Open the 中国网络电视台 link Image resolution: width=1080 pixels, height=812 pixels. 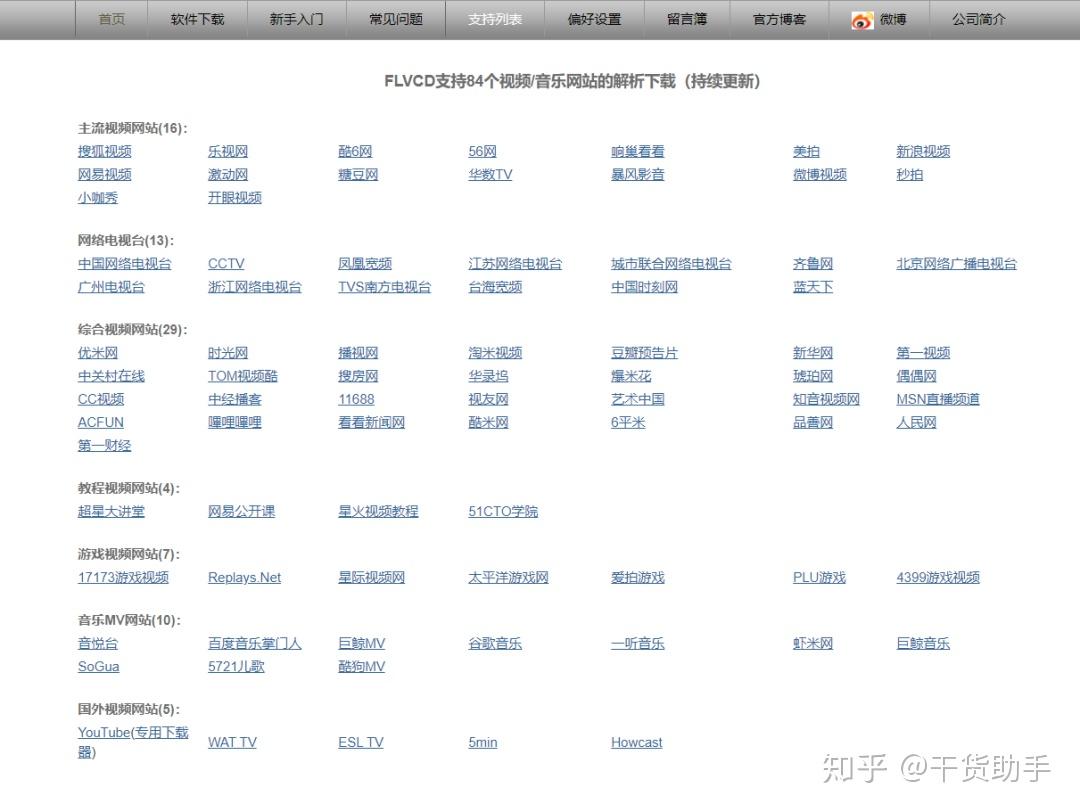(124, 264)
